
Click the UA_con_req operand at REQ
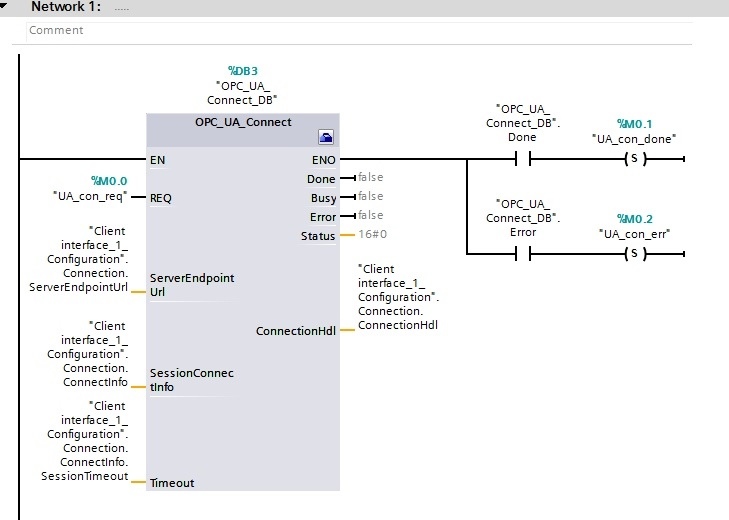coord(90,196)
